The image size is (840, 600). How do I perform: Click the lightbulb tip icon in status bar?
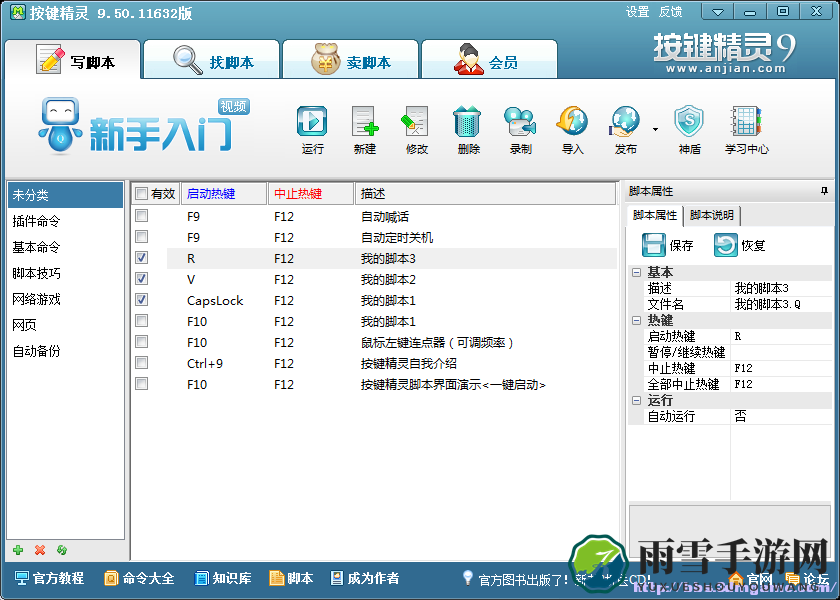(468, 578)
